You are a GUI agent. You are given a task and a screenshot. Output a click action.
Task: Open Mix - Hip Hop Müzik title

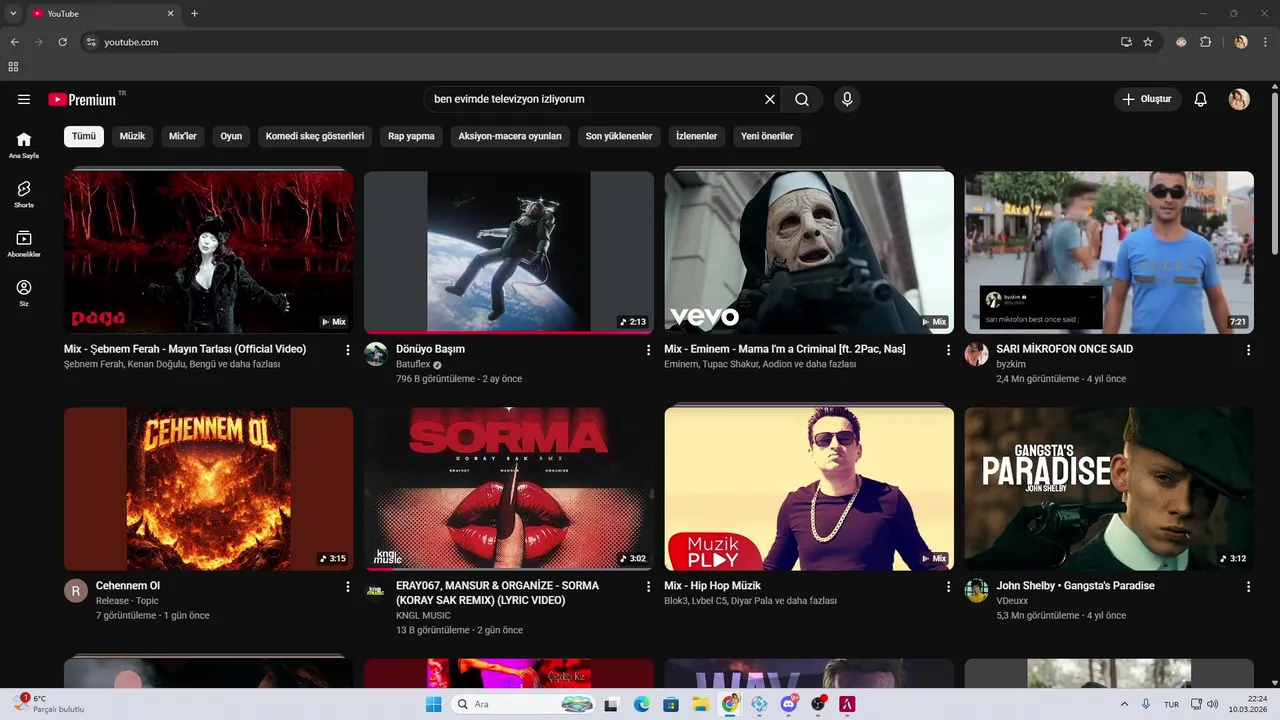pyautogui.click(x=712, y=585)
